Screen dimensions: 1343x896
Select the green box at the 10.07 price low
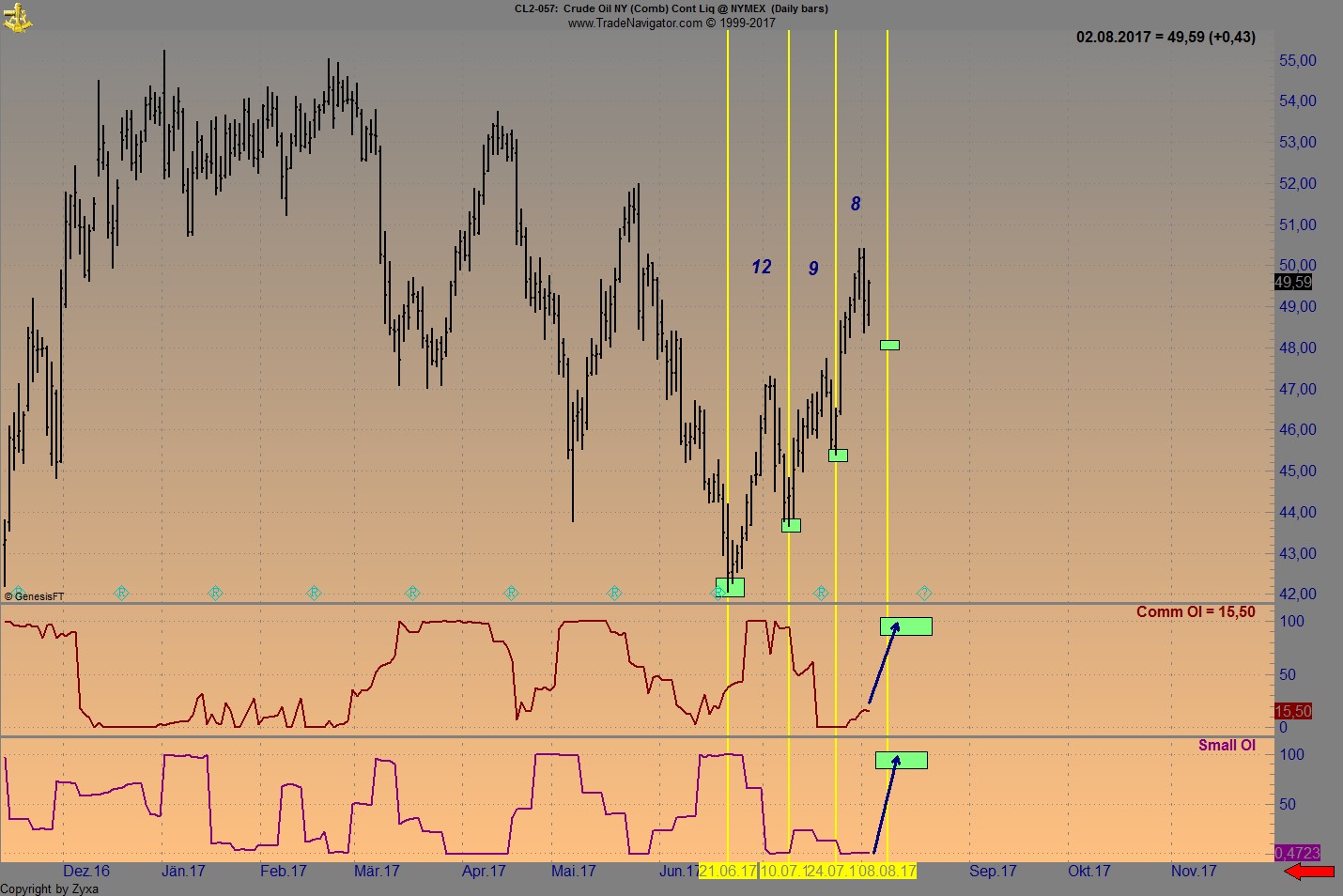click(x=791, y=526)
